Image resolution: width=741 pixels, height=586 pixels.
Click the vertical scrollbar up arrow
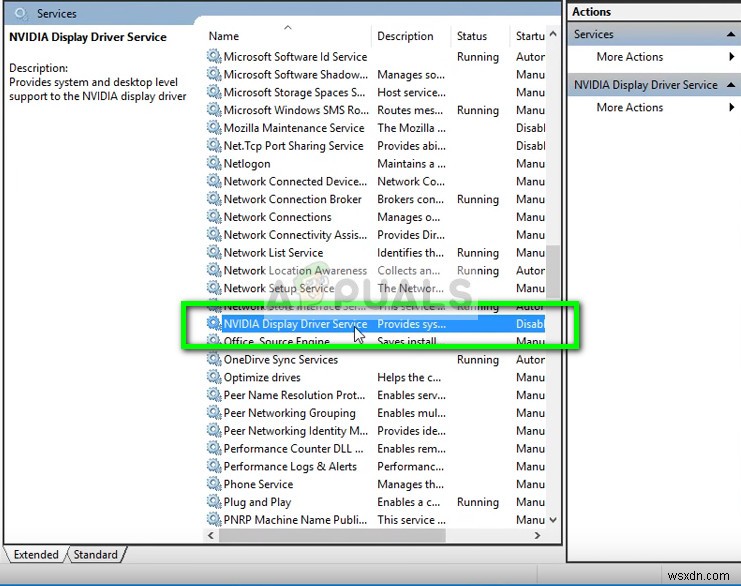pos(553,34)
